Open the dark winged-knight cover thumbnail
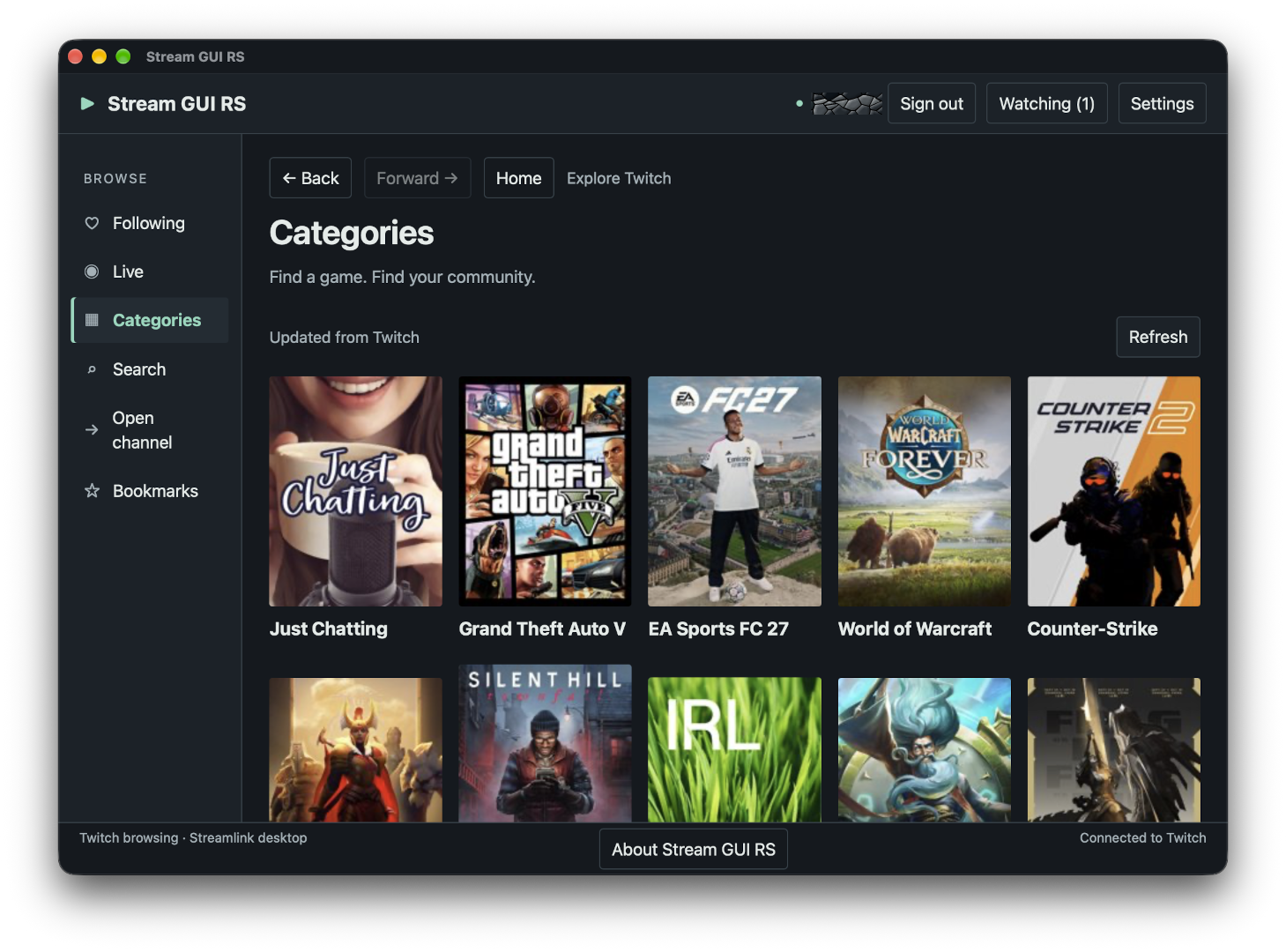This screenshot has height=952, width=1286. [x=1114, y=750]
